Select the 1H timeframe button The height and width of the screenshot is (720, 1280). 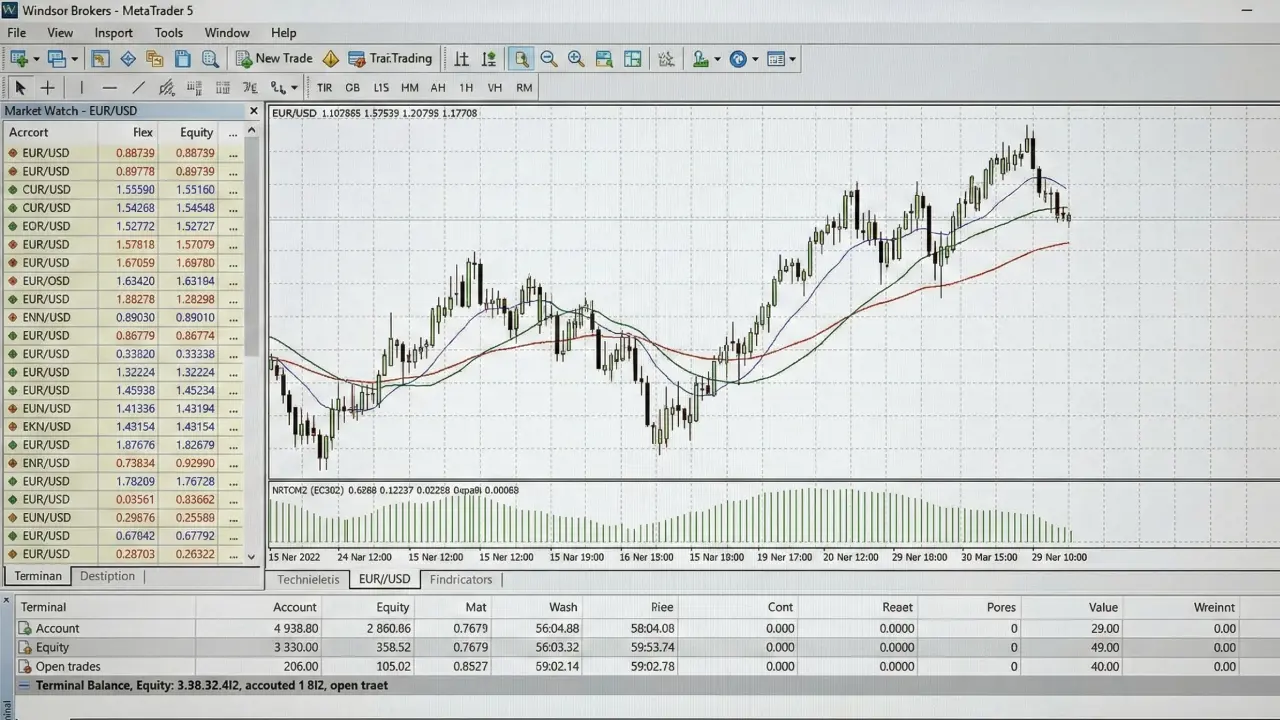[x=466, y=87]
